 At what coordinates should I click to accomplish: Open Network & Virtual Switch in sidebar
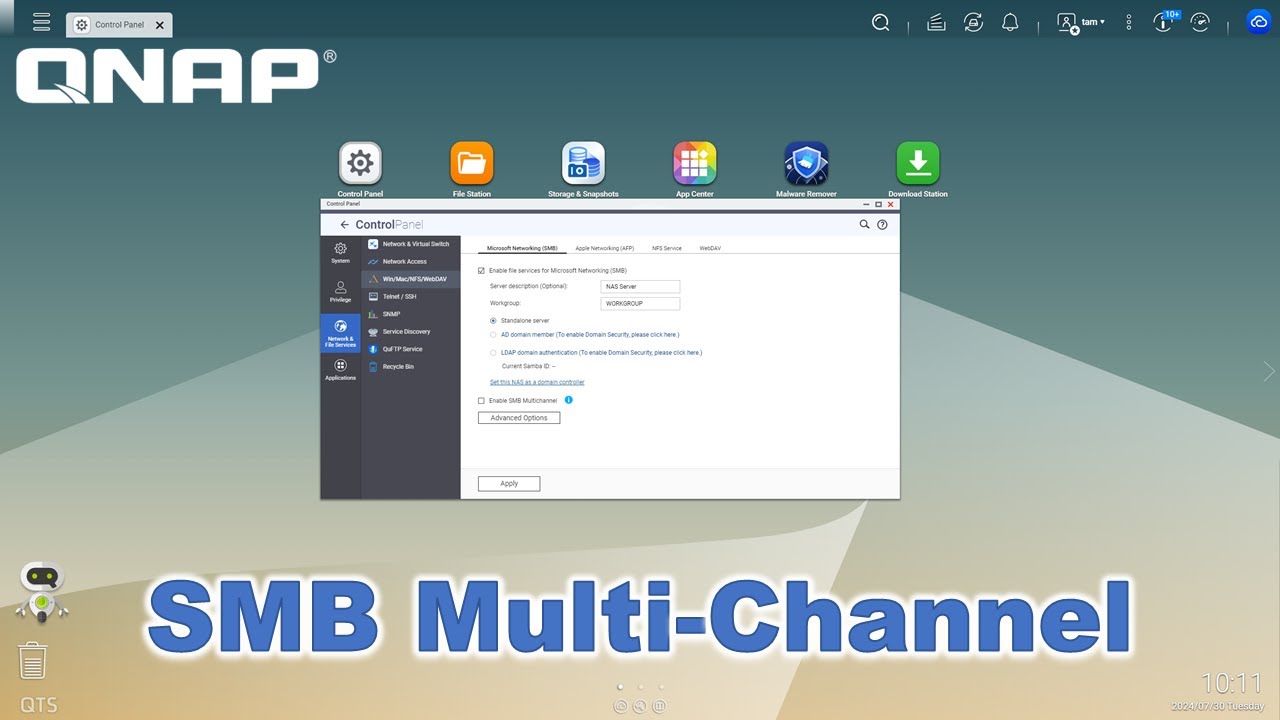[411, 244]
